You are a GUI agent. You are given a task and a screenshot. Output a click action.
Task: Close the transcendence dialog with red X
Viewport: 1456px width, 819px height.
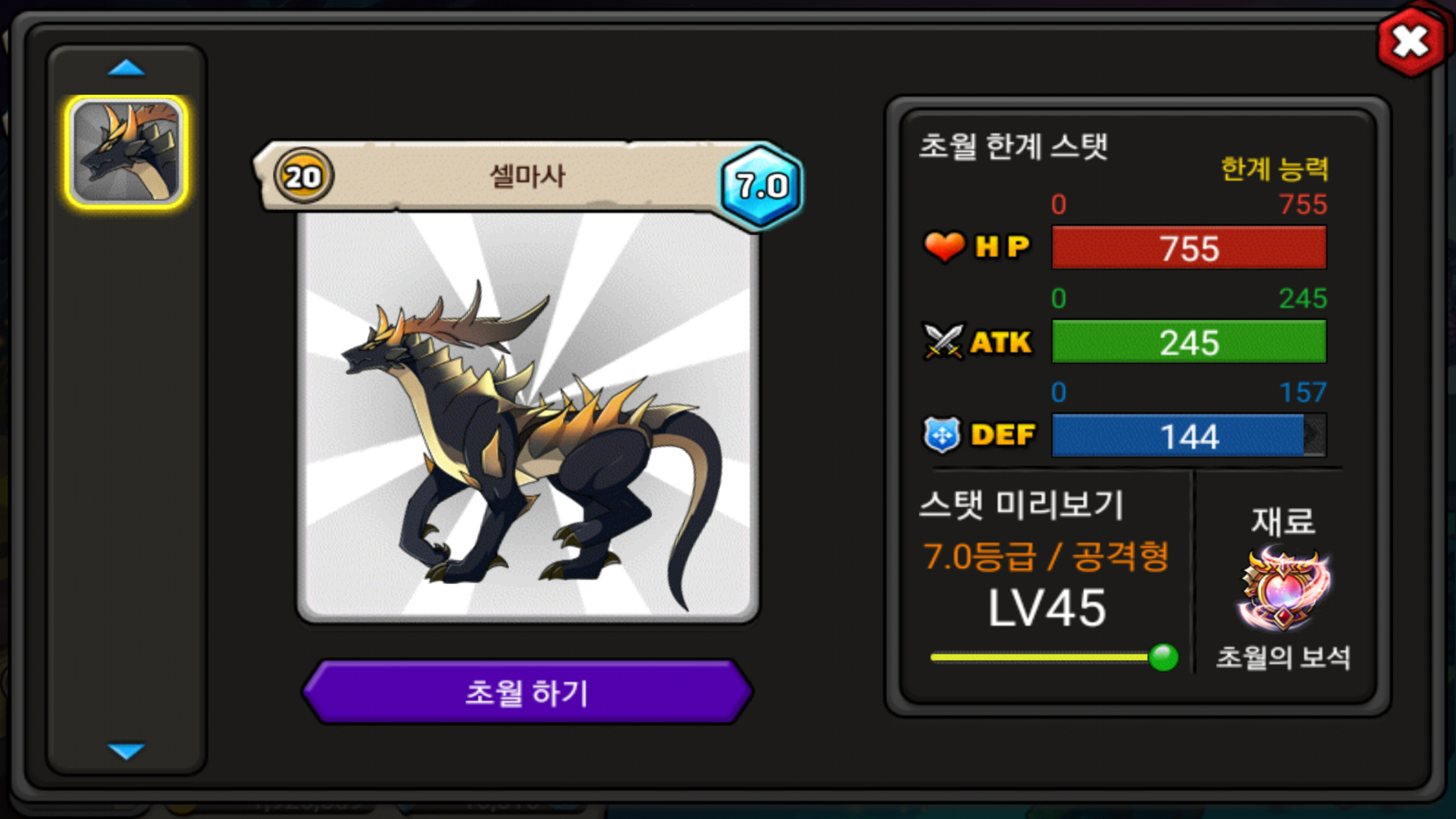pos(1410,42)
